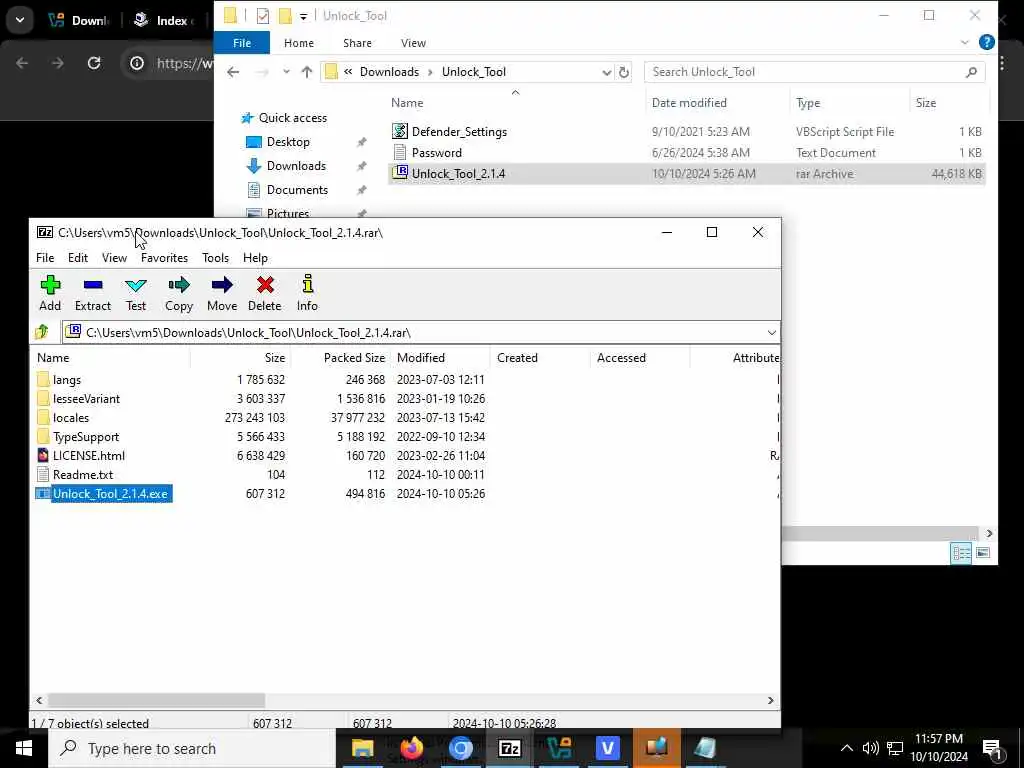Image resolution: width=1024 pixels, height=768 pixels.
Task: Expand the Explorer ribbon chevron
Action: click(965, 42)
